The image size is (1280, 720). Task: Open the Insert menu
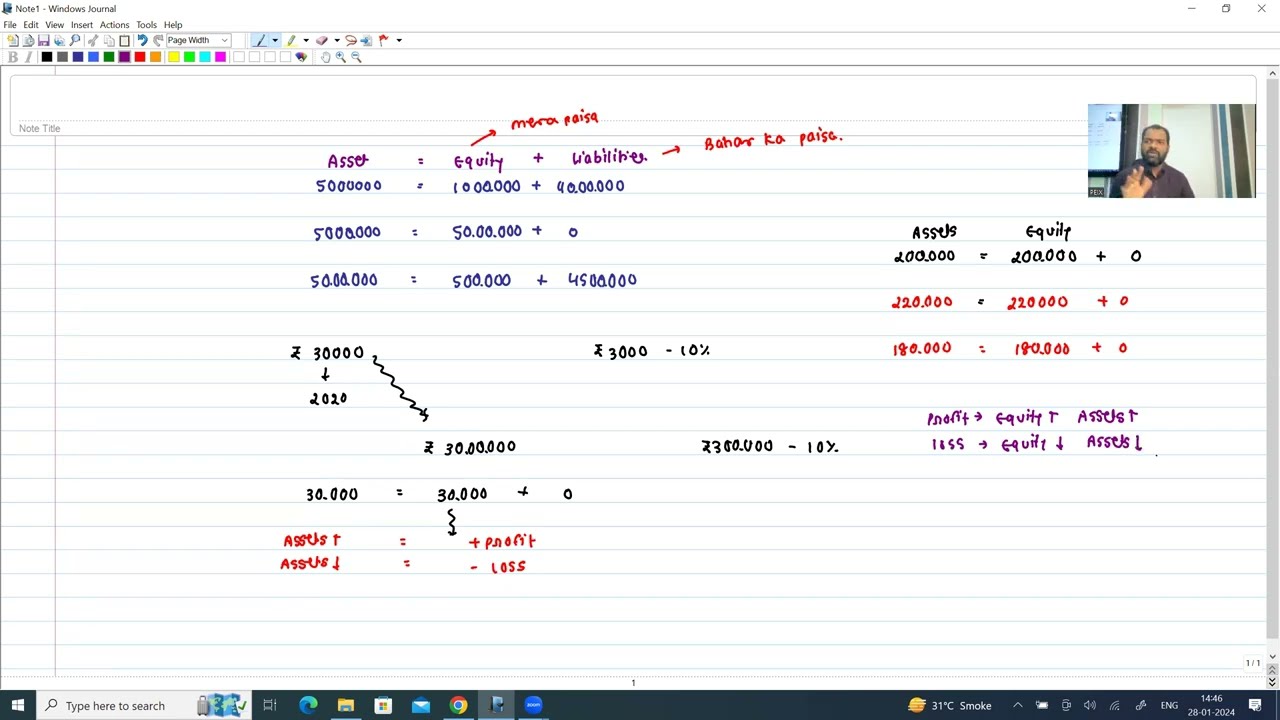[82, 24]
